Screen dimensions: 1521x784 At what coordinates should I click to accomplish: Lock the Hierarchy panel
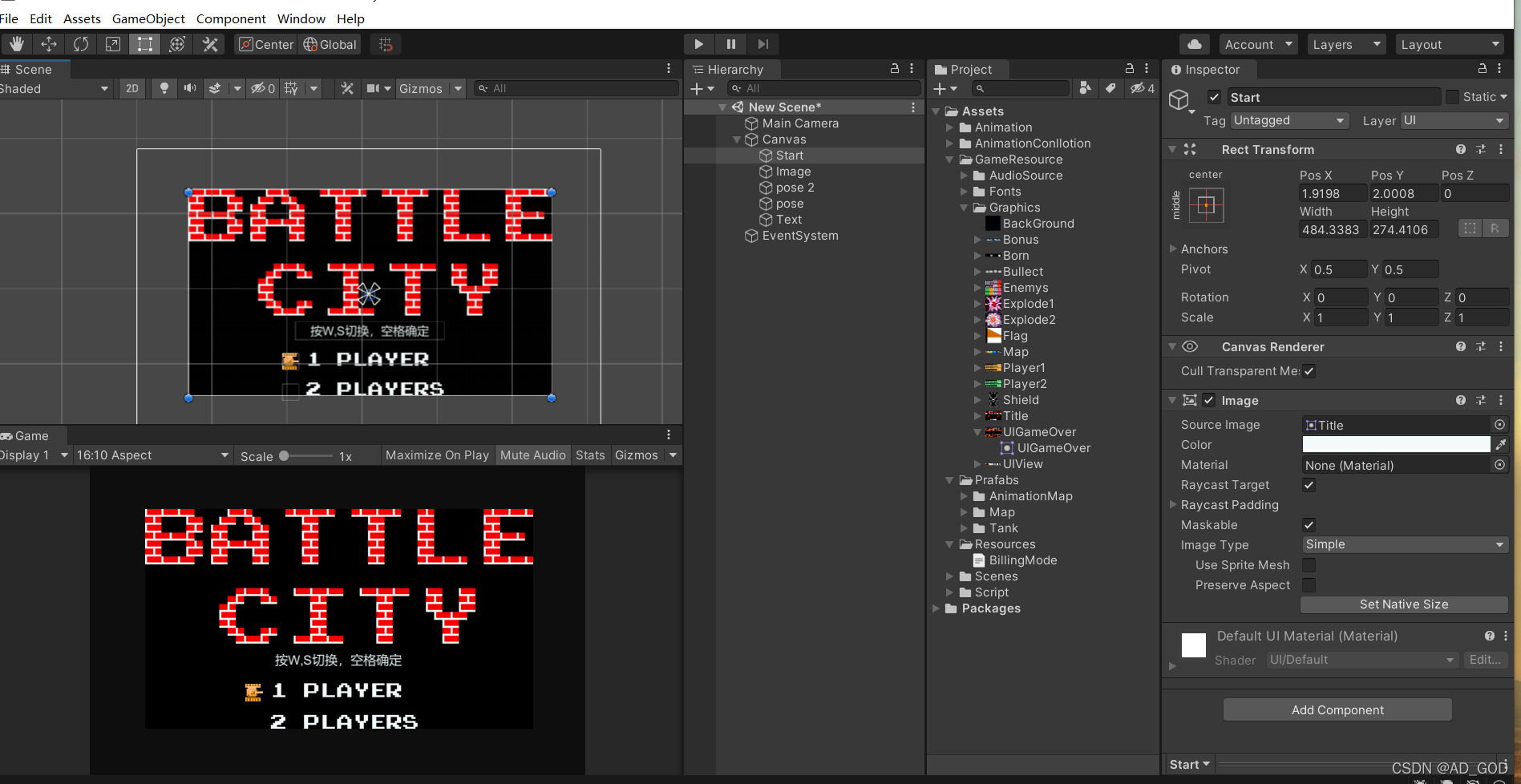(x=895, y=69)
